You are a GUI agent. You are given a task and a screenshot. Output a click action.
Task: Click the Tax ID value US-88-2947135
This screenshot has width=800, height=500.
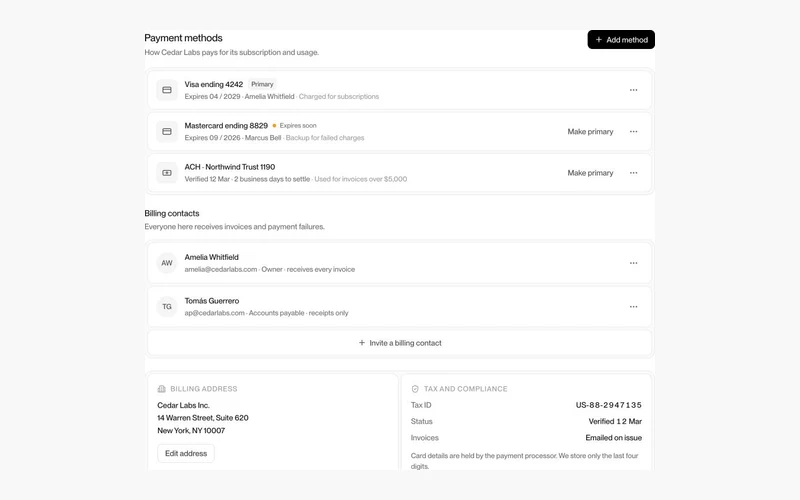609,405
